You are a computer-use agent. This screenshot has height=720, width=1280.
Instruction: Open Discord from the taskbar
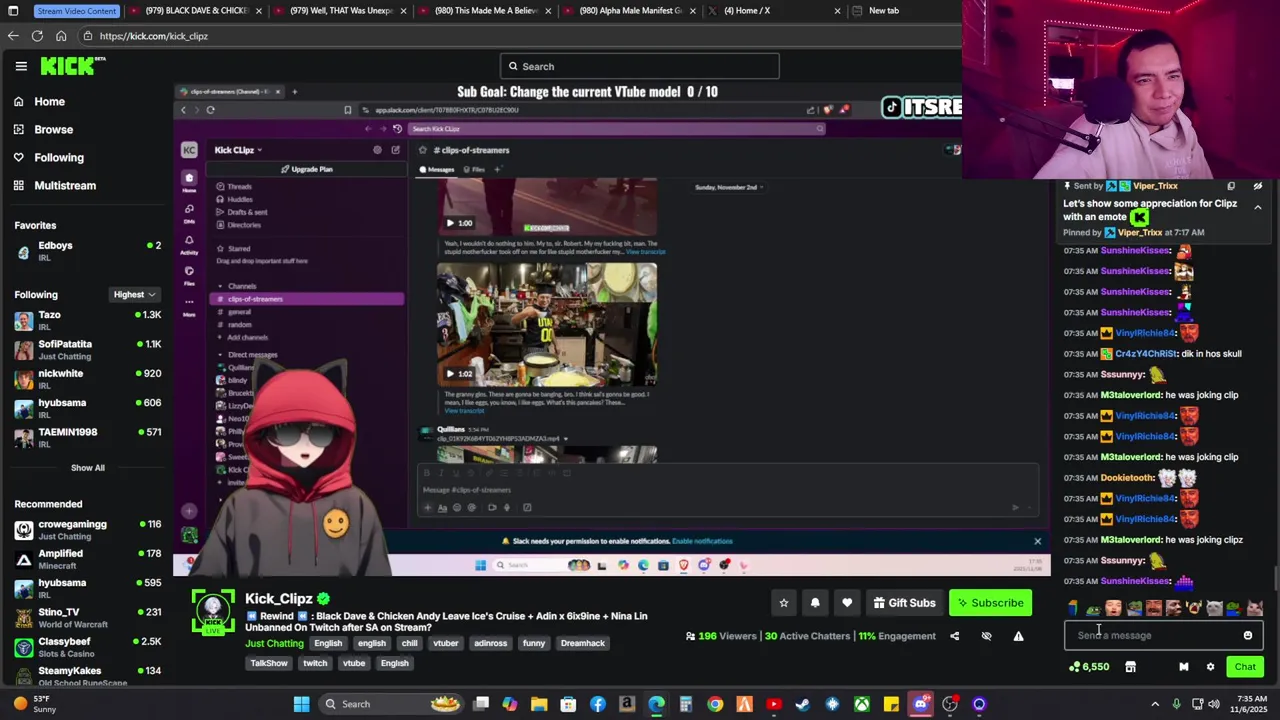[921, 704]
